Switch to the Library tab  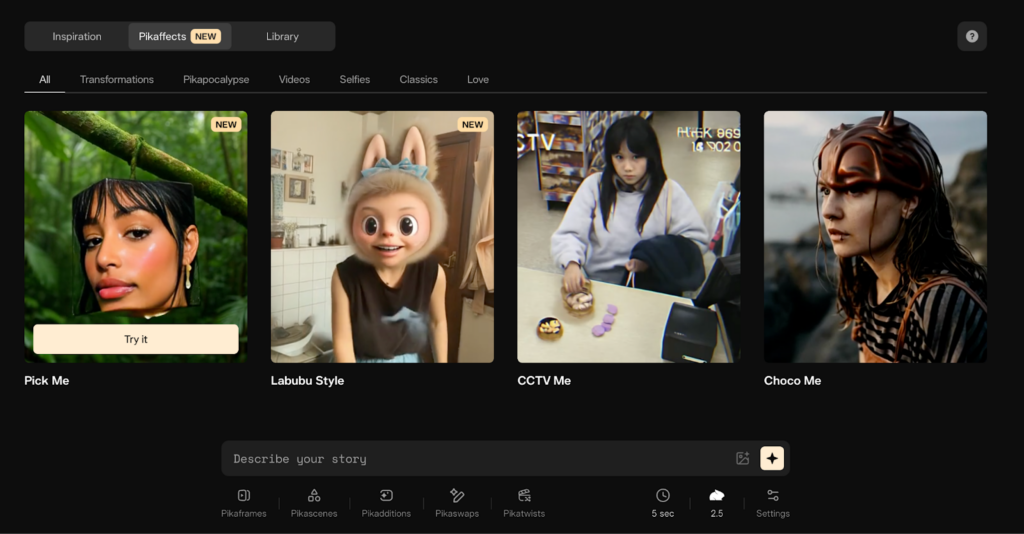point(282,37)
